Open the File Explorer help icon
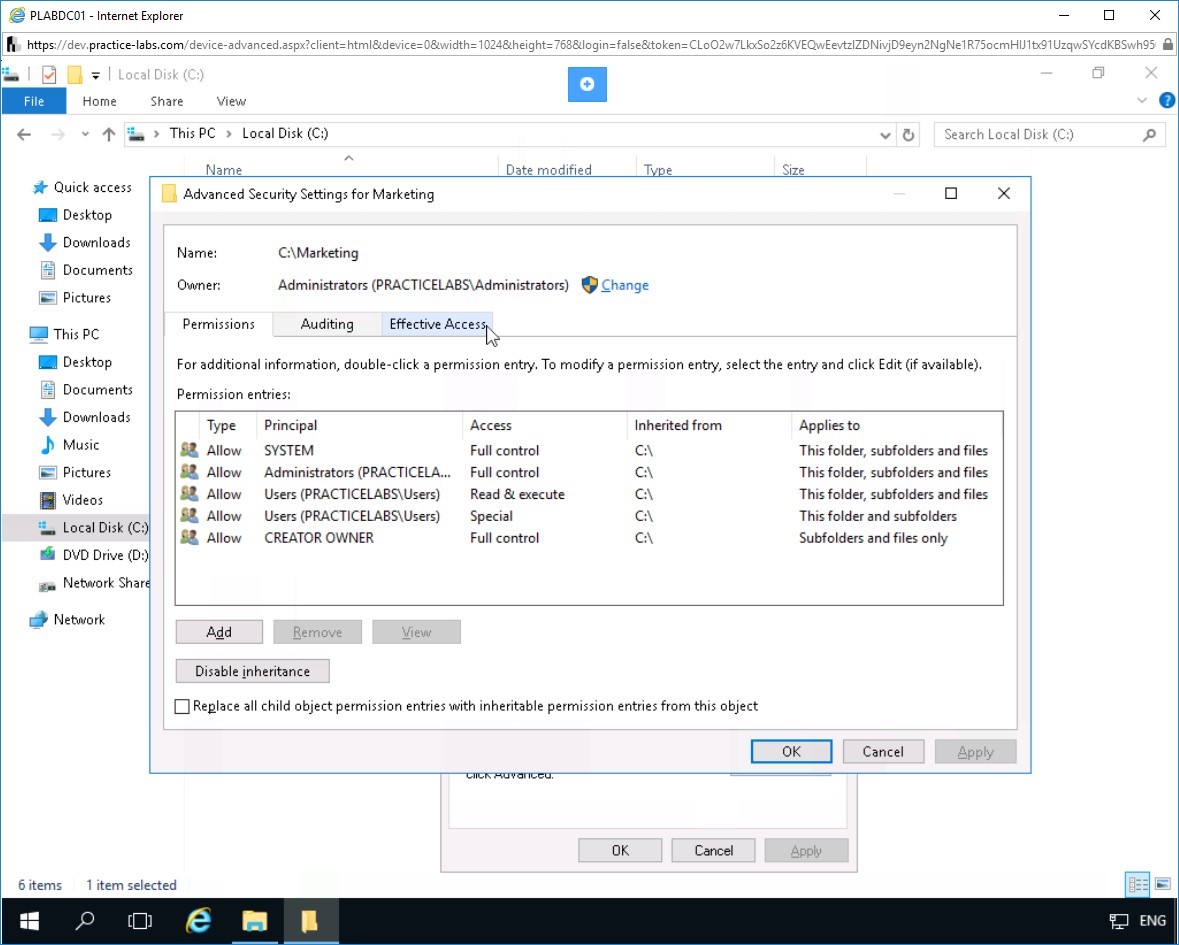 point(1166,101)
